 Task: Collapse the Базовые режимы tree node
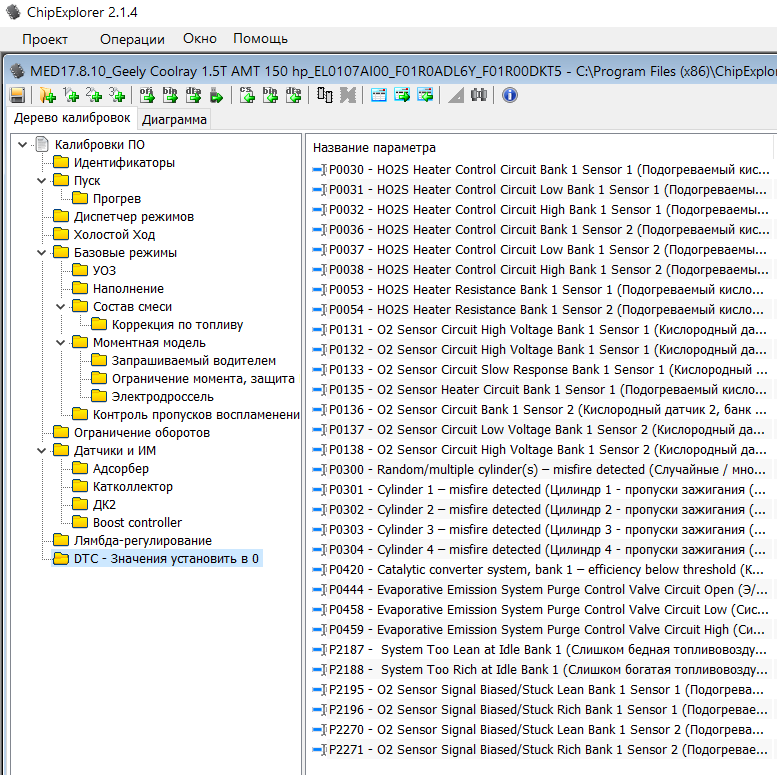pyautogui.click(x=41, y=253)
